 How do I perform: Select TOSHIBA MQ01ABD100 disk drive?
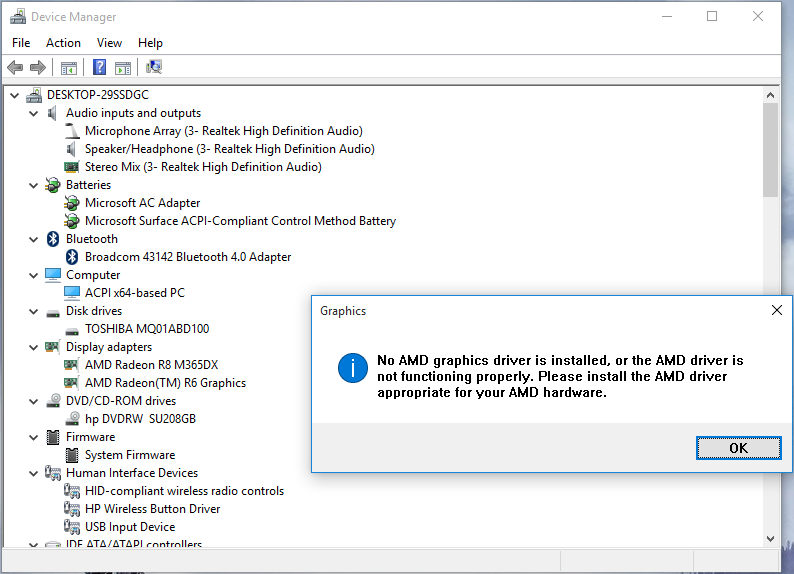(147, 329)
